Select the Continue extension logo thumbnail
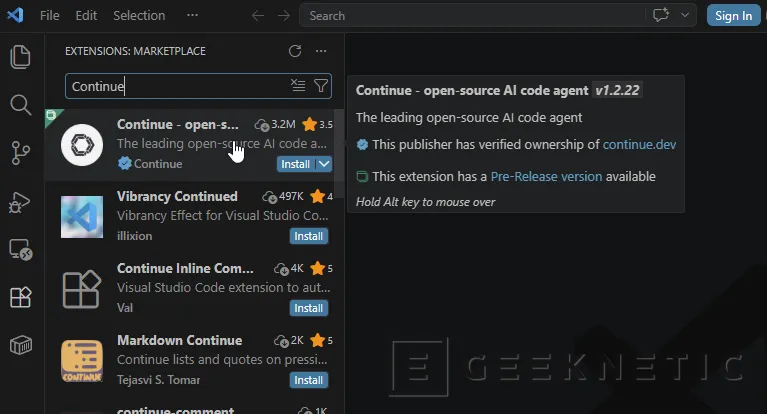This screenshot has height=414, width=767. tap(82, 145)
